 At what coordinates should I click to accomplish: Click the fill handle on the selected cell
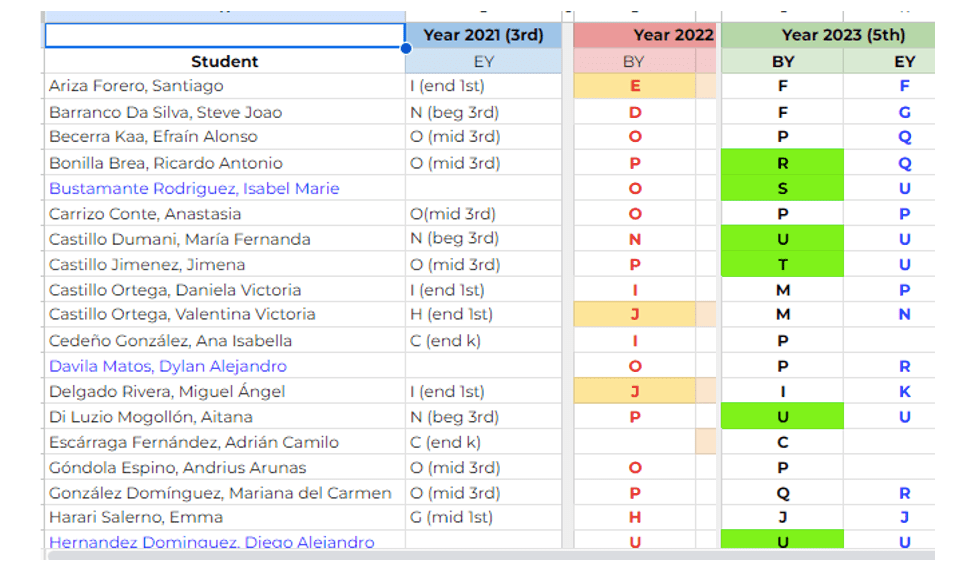point(406,48)
